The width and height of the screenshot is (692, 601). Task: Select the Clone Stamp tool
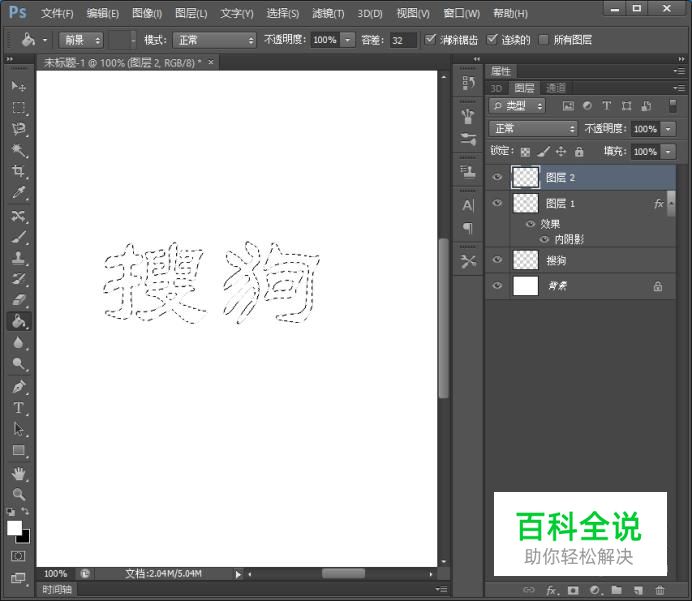(x=18, y=258)
